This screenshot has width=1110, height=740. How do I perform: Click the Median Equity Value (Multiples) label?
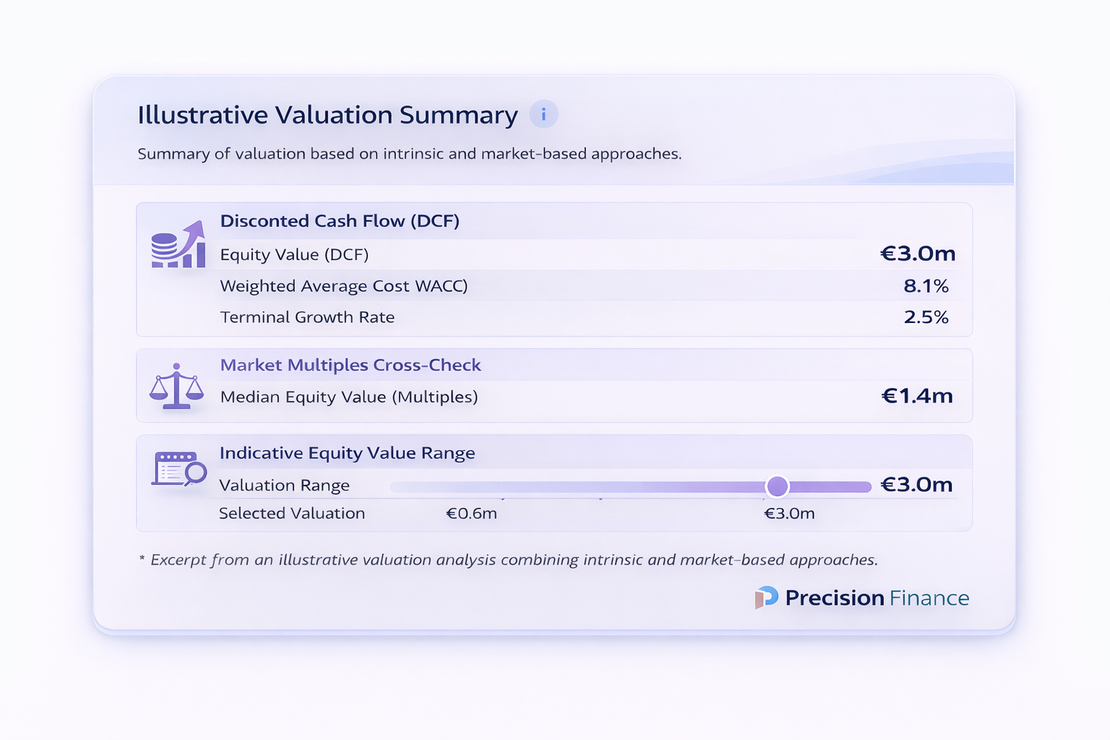pyautogui.click(x=349, y=397)
